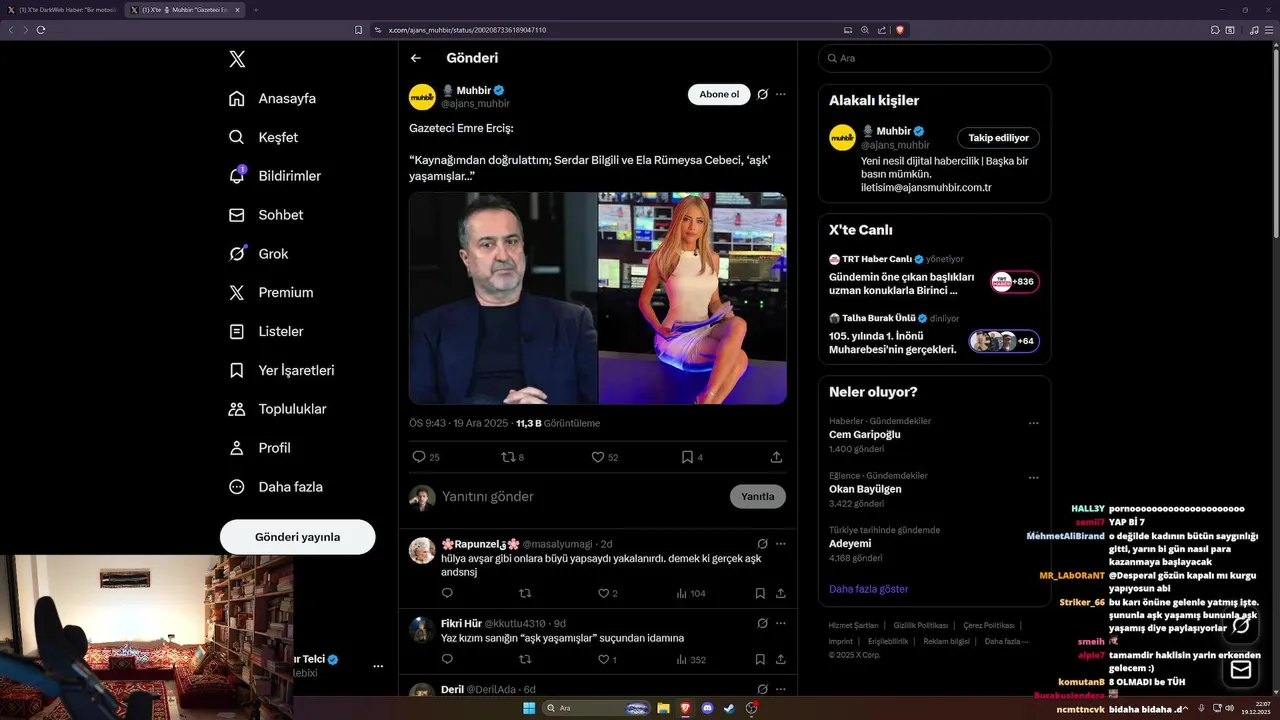Click the Grok icon on Muhbir post
The image size is (1280, 720).
click(x=762, y=94)
